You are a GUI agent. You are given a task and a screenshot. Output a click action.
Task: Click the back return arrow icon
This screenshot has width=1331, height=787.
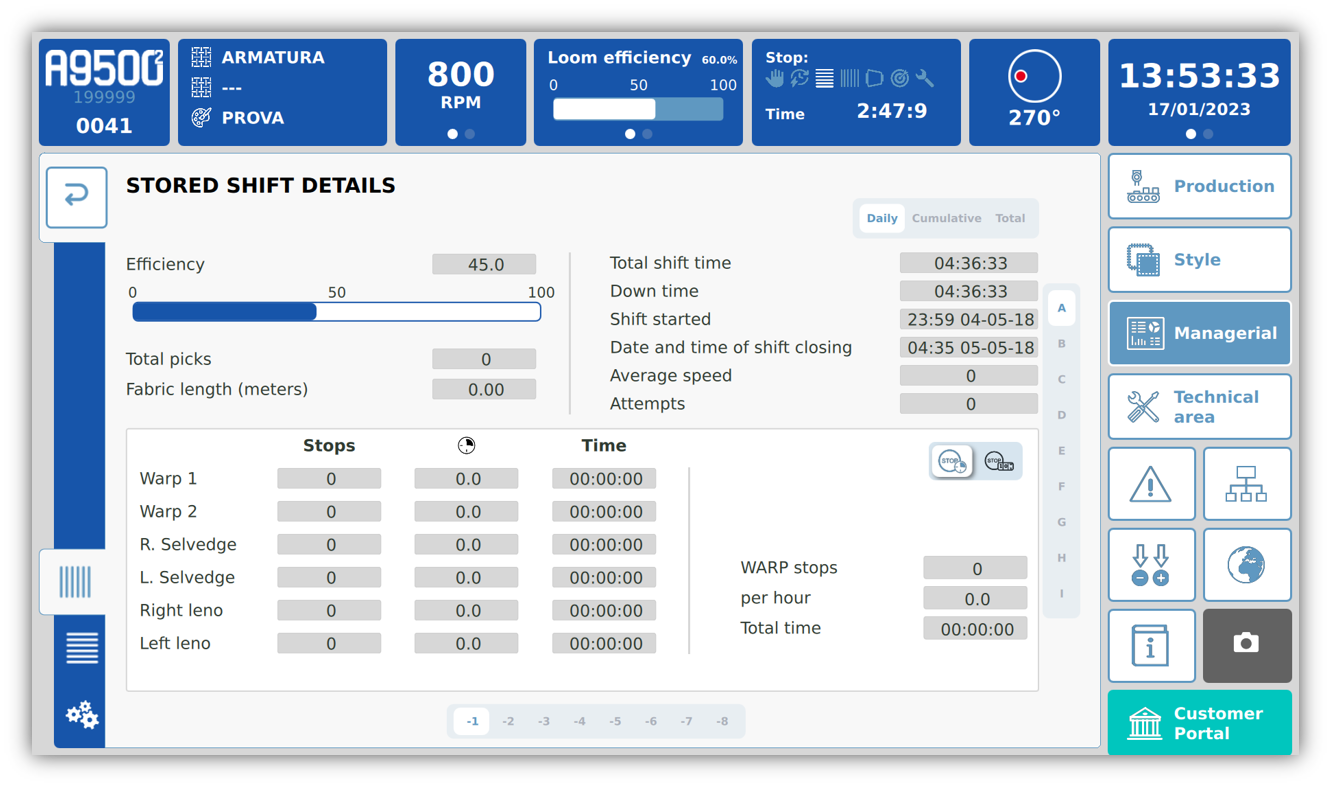pos(76,197)
